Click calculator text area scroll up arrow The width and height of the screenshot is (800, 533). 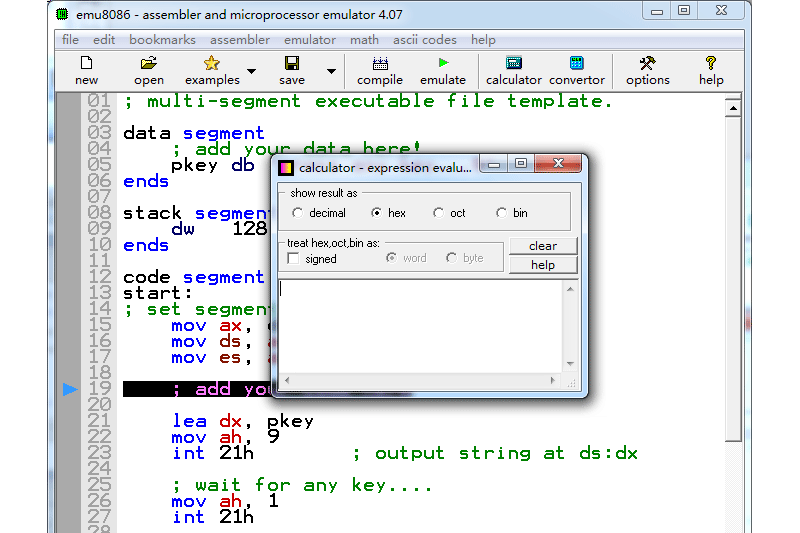coord(570,289)
